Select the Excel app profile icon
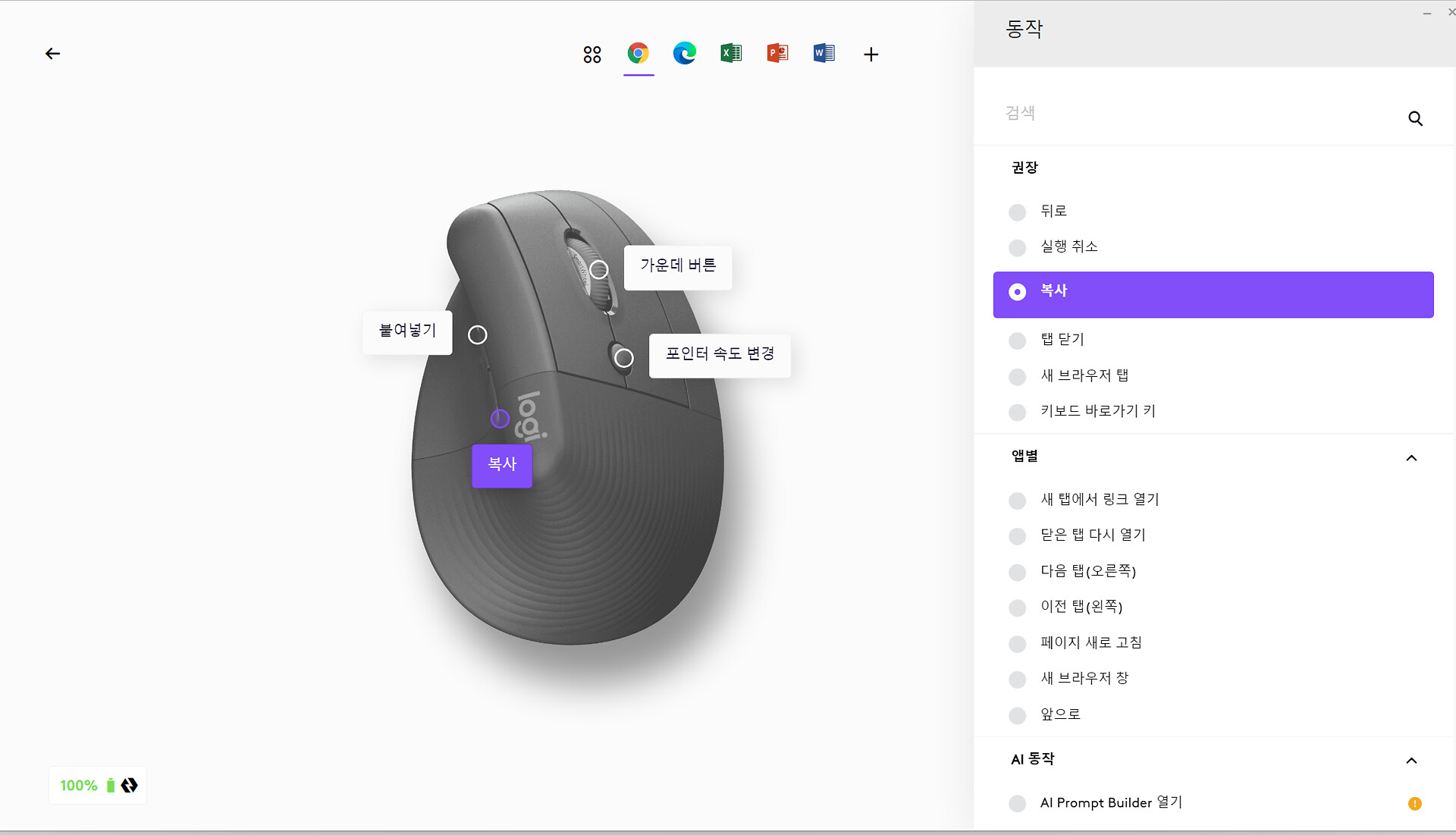The height and width of the screenshot is (835, 1456). click(x=731, y=53)
